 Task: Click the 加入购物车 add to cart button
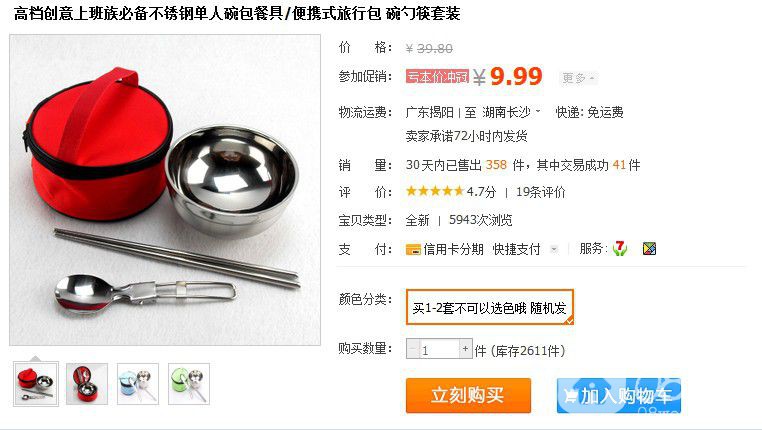(x=619, y=396)
